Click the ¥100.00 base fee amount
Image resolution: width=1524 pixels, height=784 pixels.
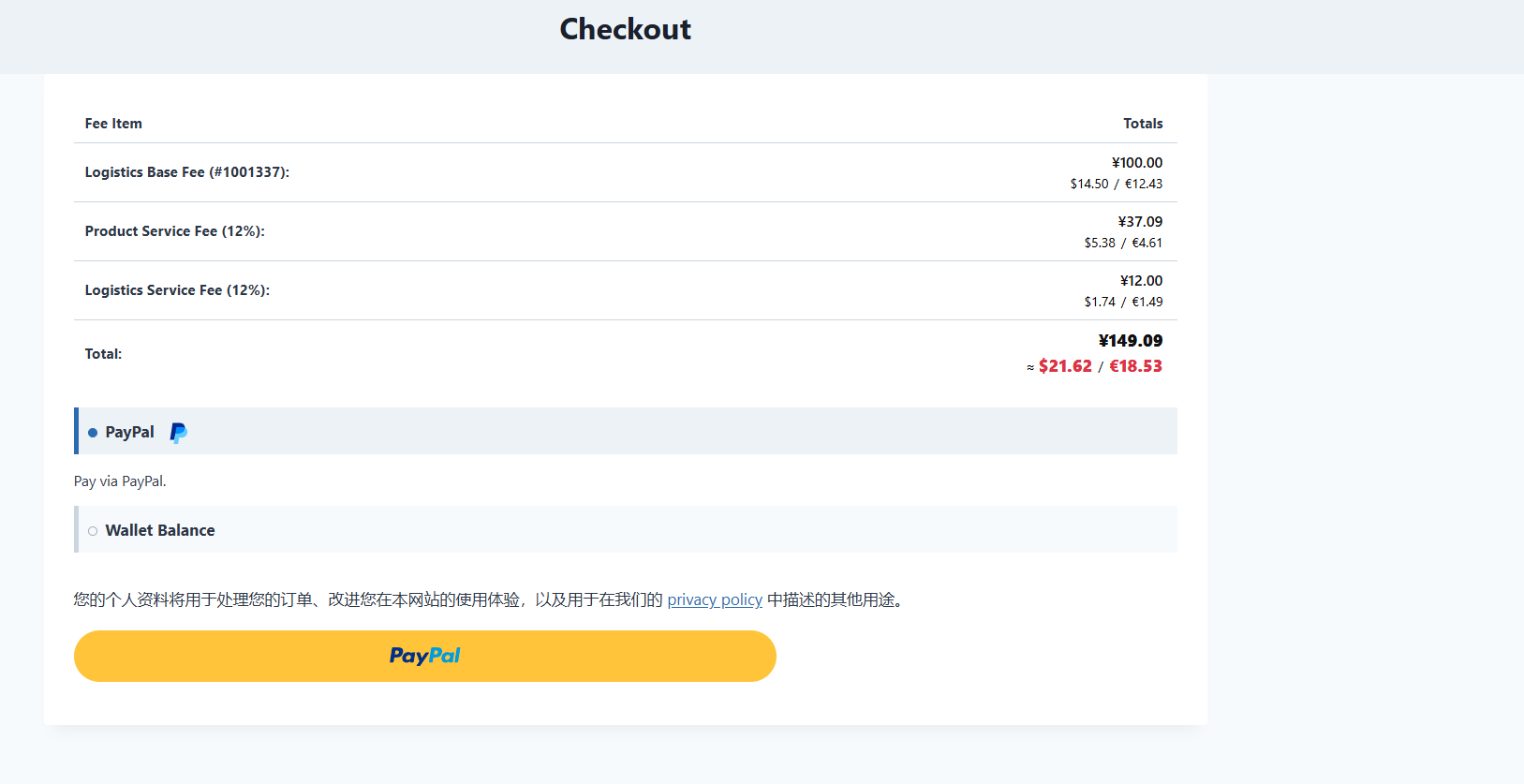(1137, 163)
